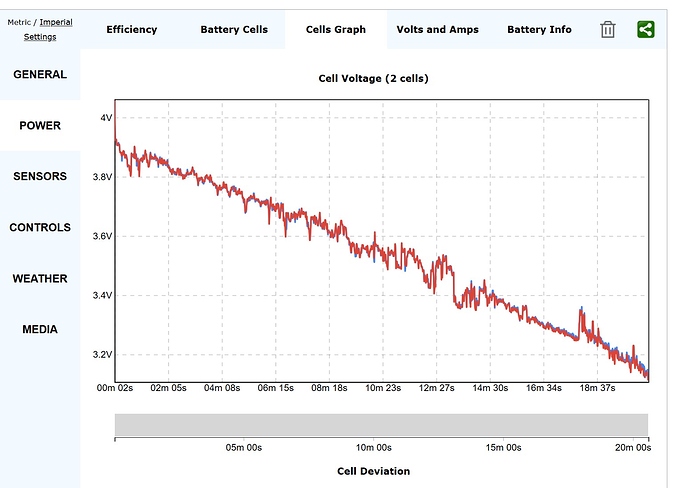The image size is (690, 488).
Task: Switch to the Battery Info tab
Action: click(539, 29)
